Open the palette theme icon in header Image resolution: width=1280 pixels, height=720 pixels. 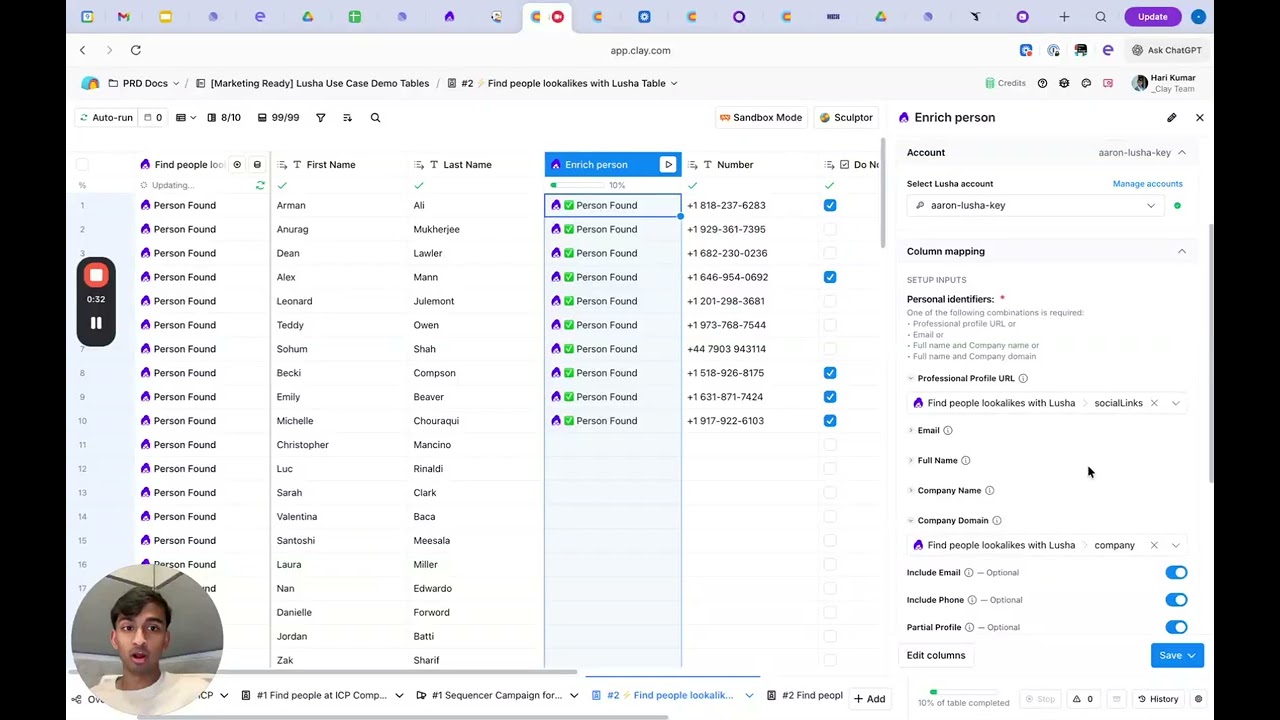point(1086,83)
